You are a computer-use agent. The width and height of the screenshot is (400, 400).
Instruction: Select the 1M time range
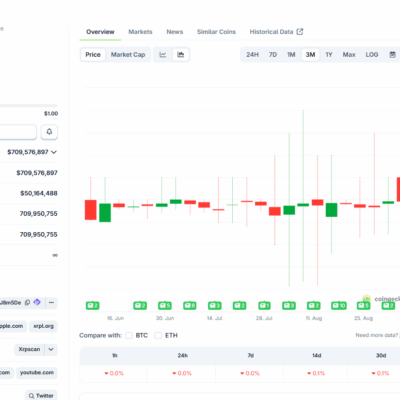pyautogui.click(x=291, y=55)
